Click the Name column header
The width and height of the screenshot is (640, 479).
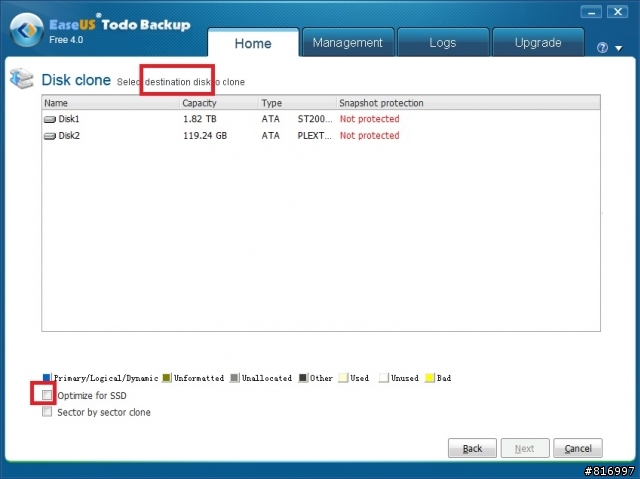[x=111, y=103]
